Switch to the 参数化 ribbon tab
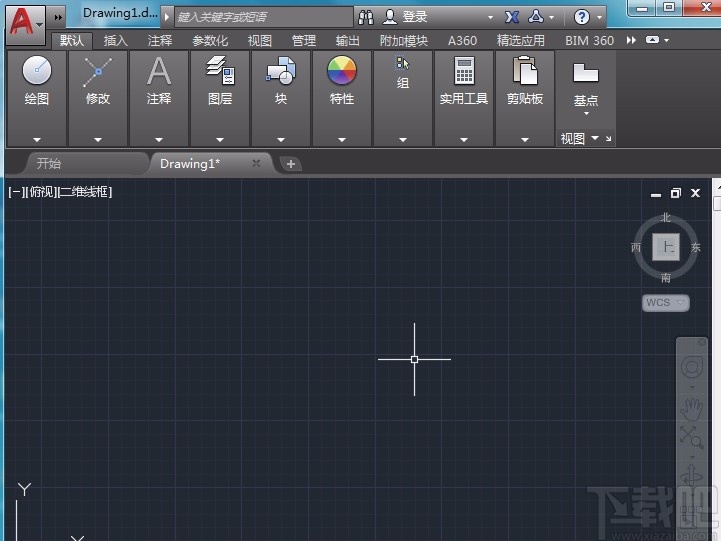 click(210, 41)
